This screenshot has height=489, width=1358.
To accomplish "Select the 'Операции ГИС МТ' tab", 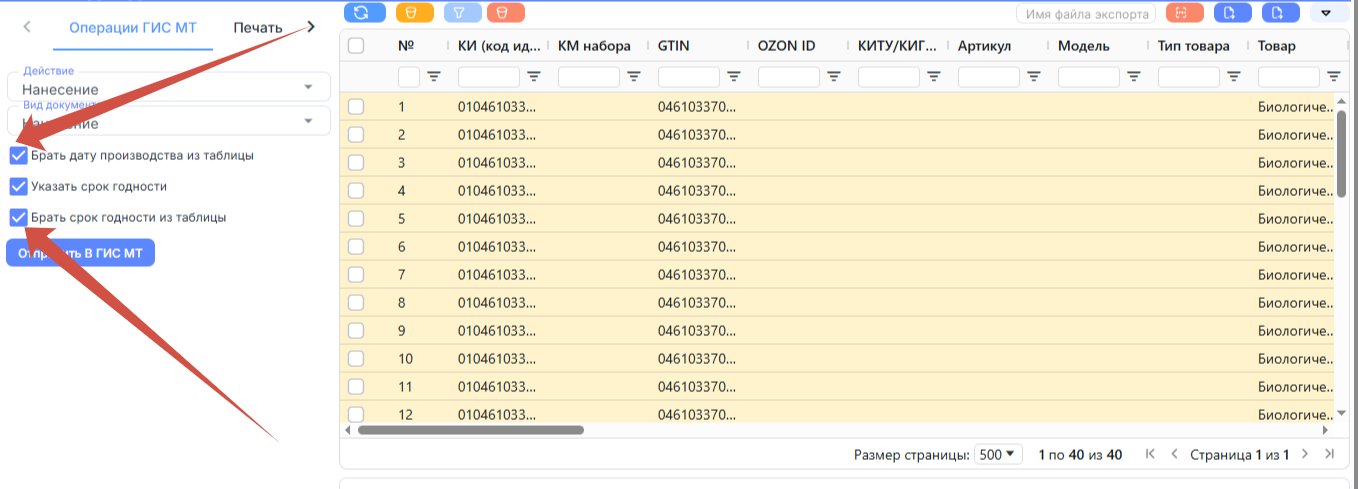I will (x=133, y=27).
